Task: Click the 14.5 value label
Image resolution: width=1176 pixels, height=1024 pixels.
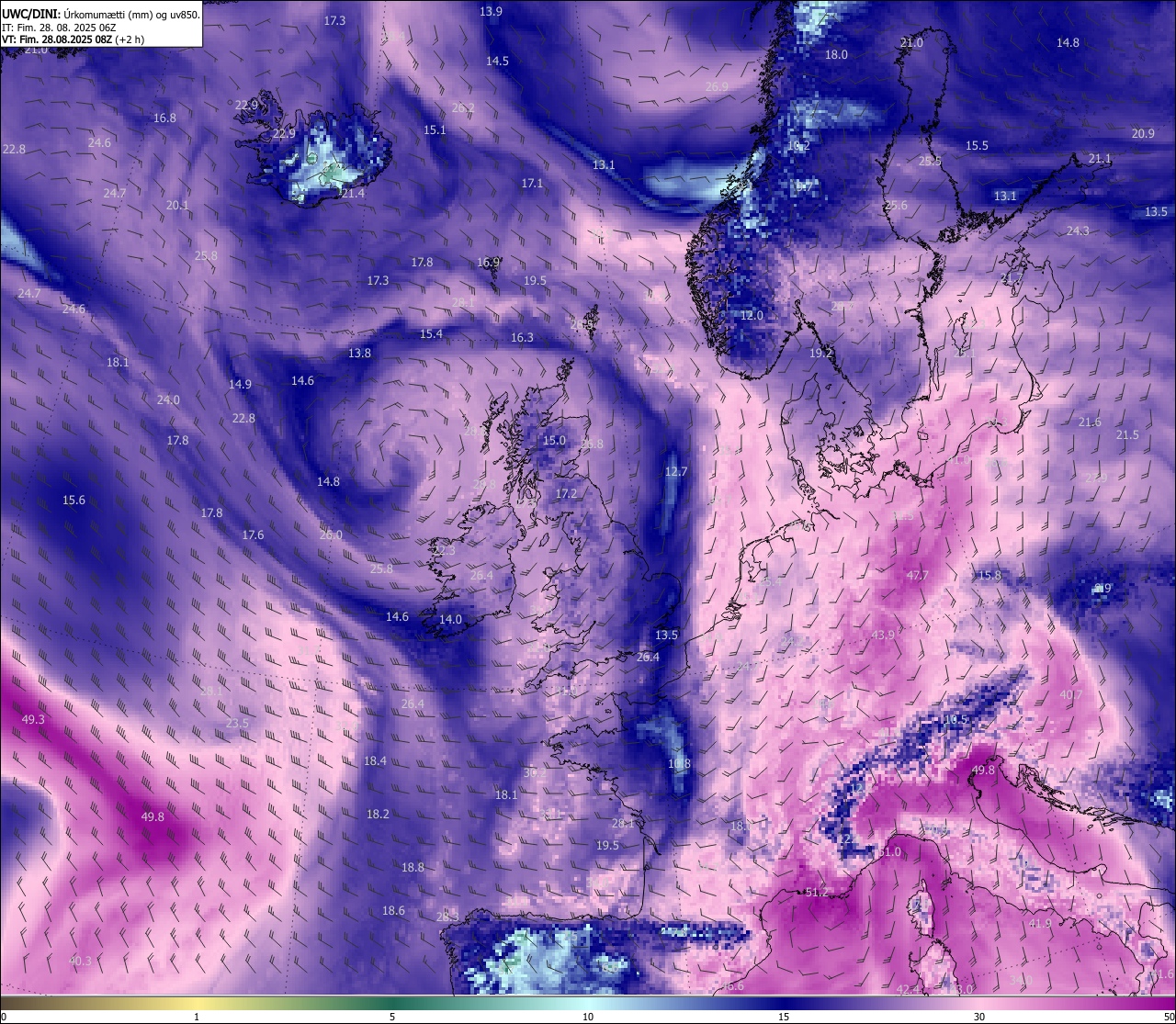Action: pos(497,61)
